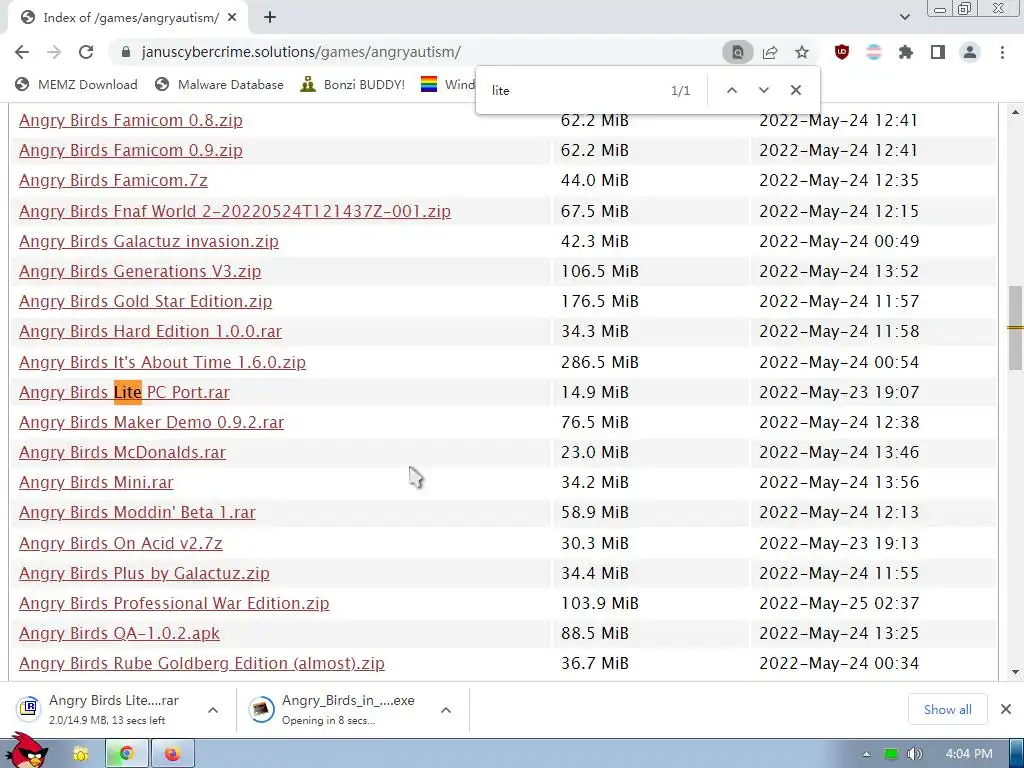Download Angry Birds Galactuz invasion.zip

149,242
